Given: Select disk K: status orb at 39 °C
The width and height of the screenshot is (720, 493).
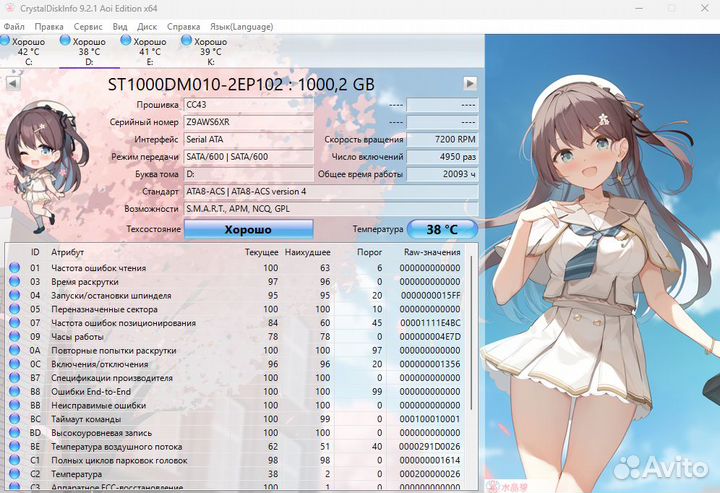Looking at the screenshot, I should pyautogui.click(x=186, y=40).
